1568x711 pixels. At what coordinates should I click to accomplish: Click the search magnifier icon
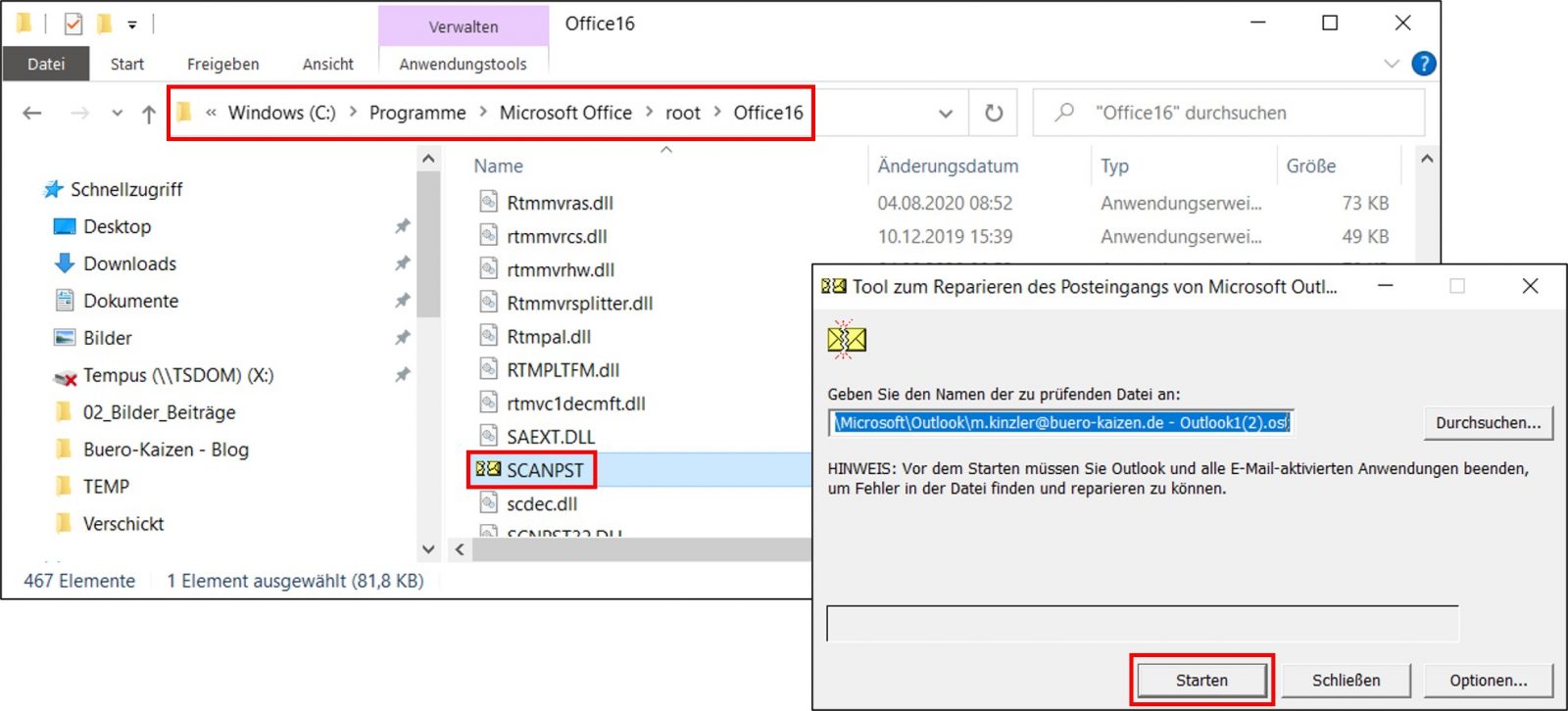tap(1064, 113)
